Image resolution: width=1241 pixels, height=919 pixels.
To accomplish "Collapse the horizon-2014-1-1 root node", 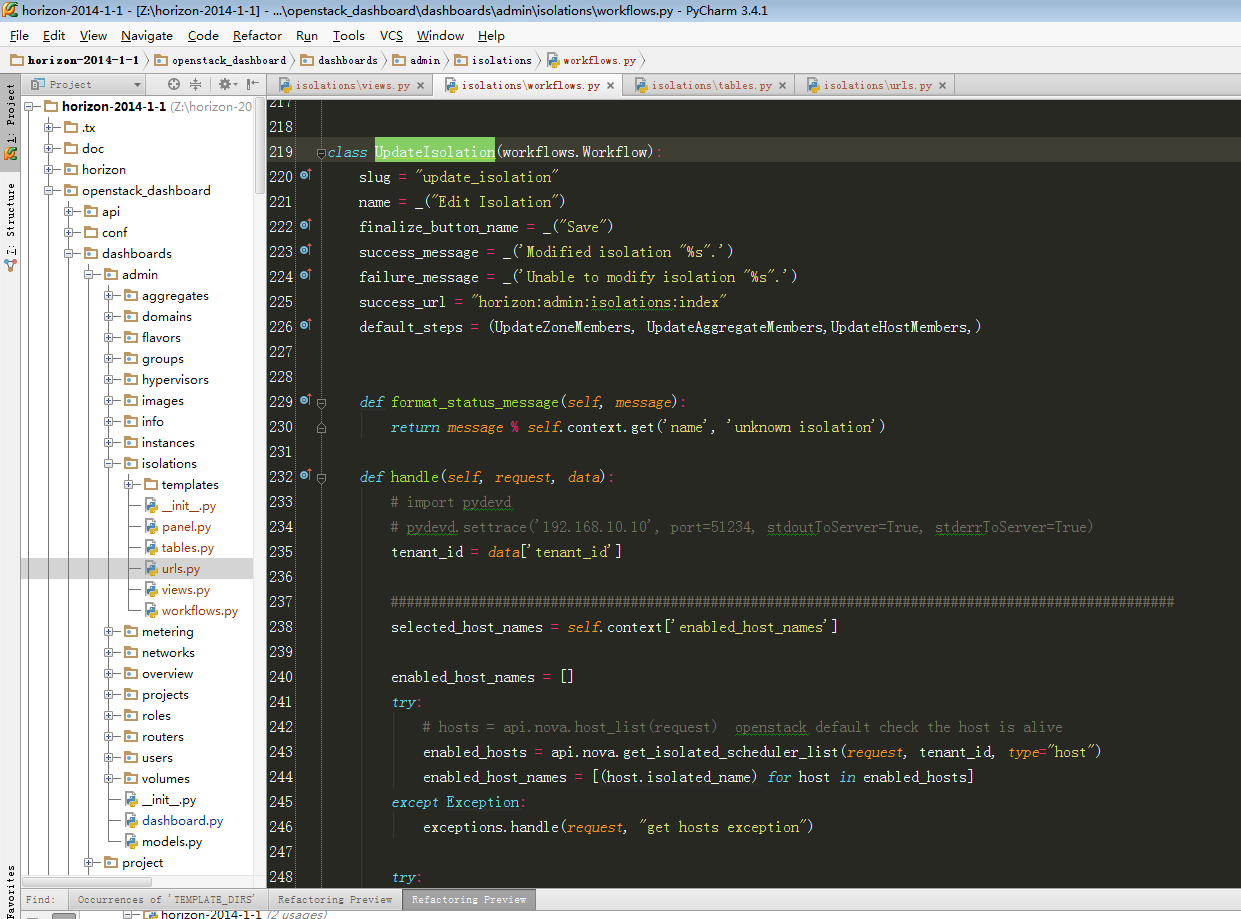I will pyautogui.click(x=29, y=107).
